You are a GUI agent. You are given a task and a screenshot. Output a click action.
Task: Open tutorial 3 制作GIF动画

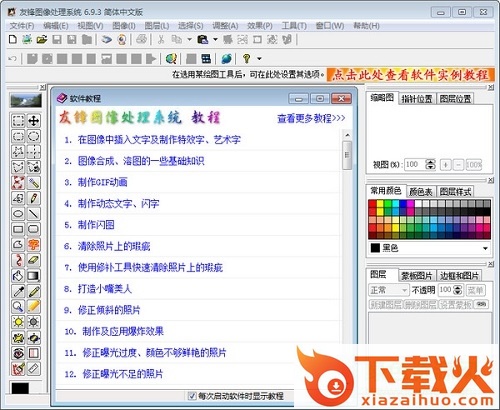(103, 182)
